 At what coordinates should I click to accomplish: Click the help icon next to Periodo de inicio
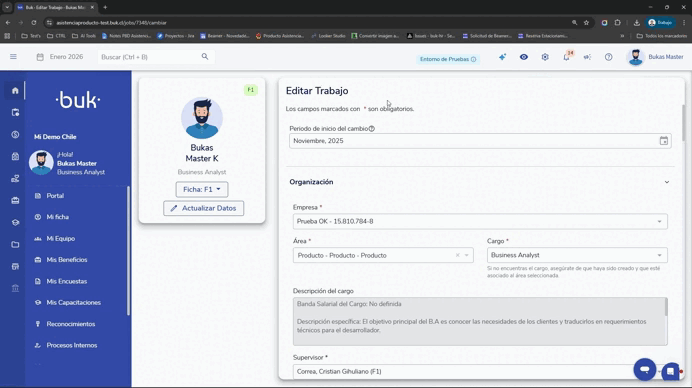(372, 128)
